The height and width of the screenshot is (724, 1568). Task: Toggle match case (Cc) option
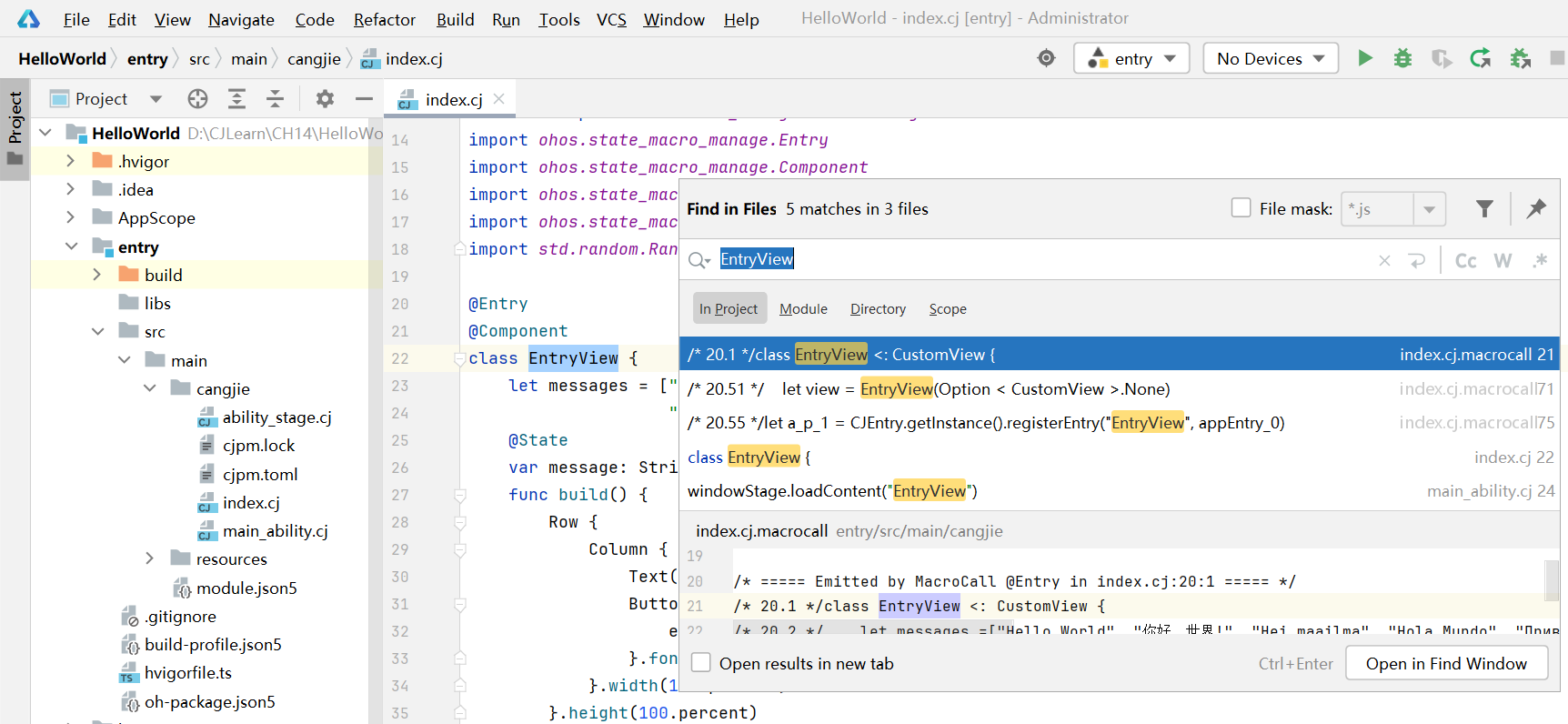coord(1465,260)
